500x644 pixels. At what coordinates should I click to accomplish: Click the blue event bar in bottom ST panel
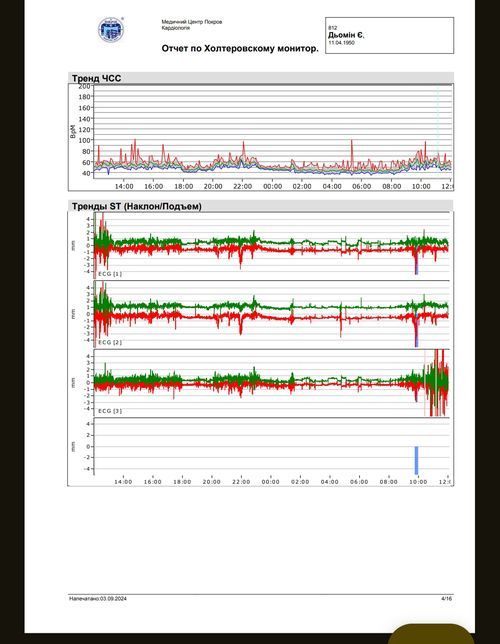point(416,460)
